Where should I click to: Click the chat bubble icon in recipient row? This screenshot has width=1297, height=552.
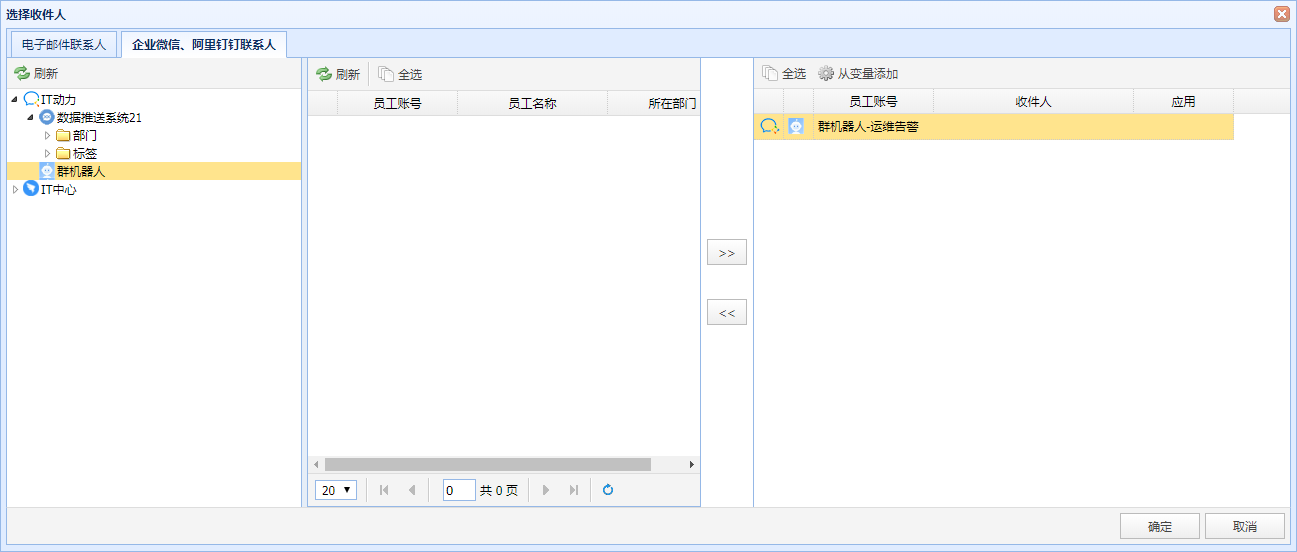click(x=769, y=126)
